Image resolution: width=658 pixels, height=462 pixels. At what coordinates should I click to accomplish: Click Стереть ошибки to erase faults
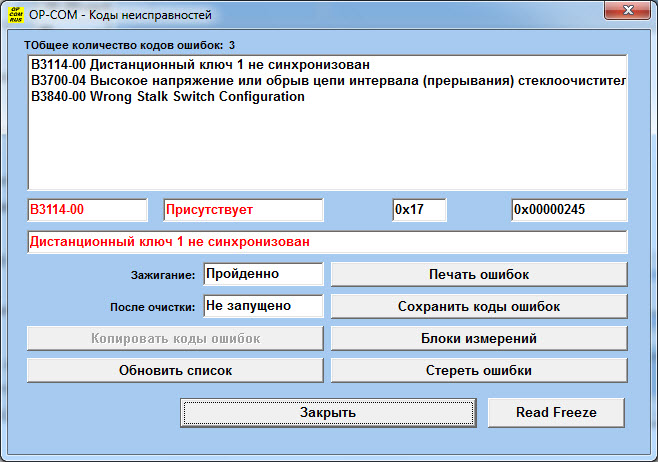(479, 370)
